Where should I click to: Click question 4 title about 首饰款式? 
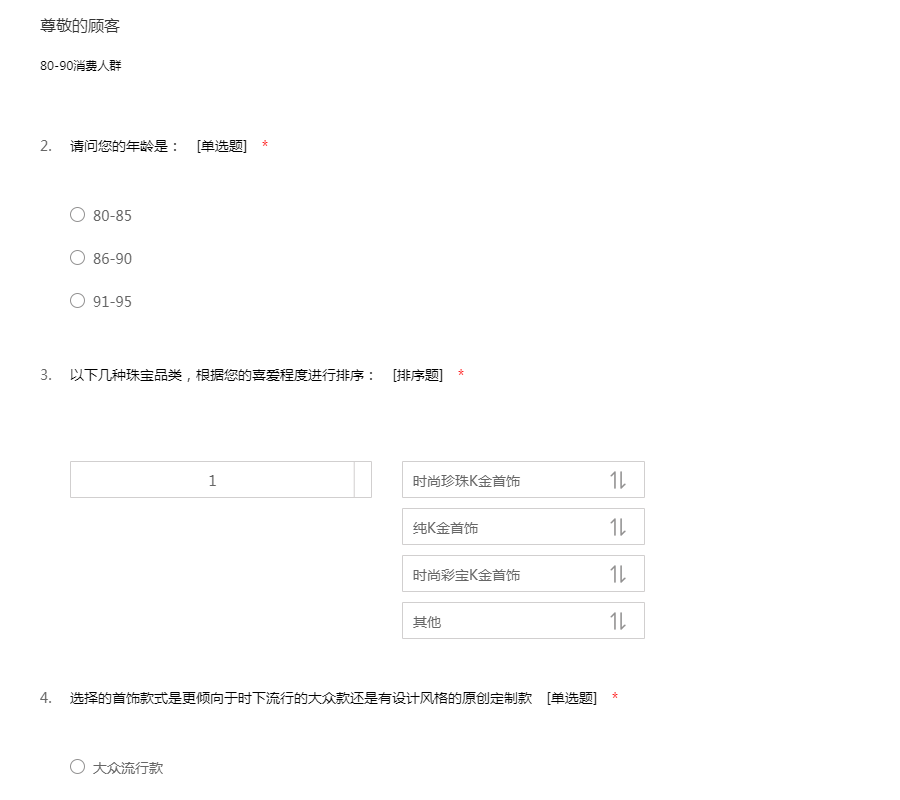point(300,698)
